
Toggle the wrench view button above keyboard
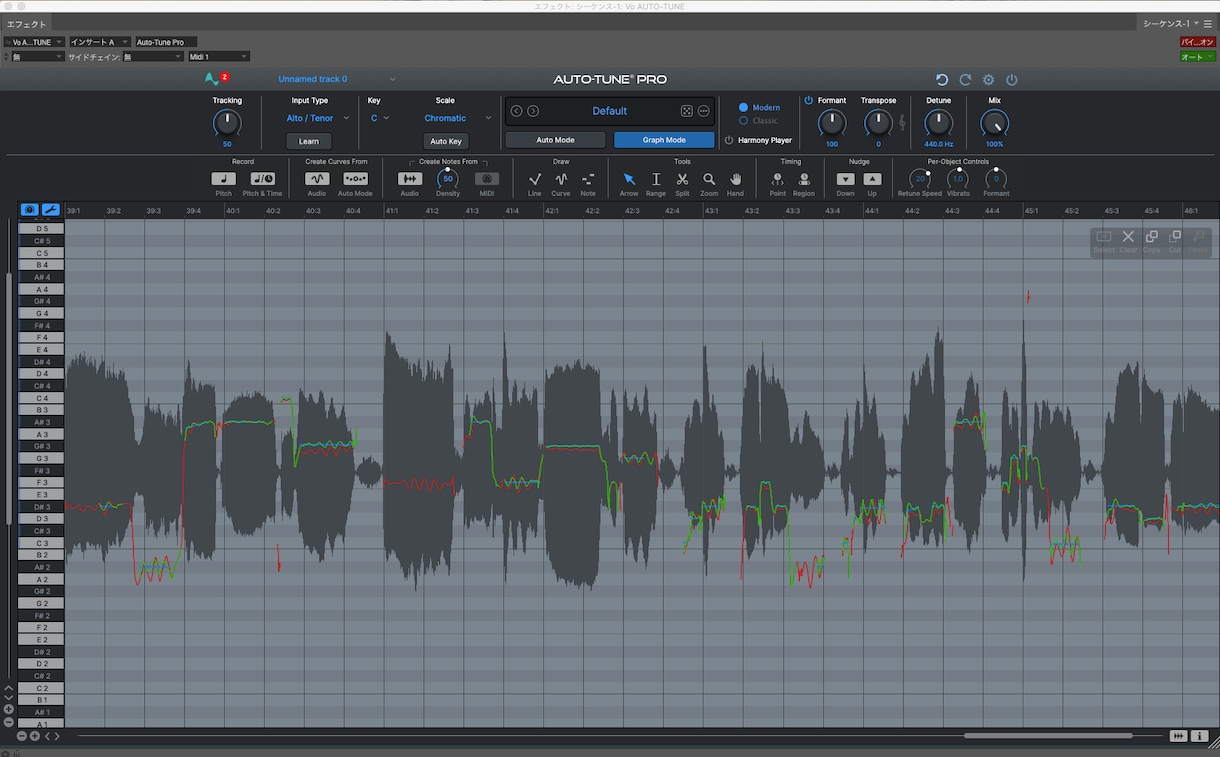coord(50,210)
